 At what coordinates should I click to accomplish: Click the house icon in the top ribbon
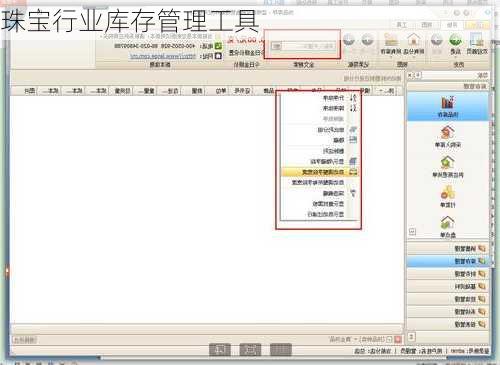pyautogui.click(x=414, y=40)
